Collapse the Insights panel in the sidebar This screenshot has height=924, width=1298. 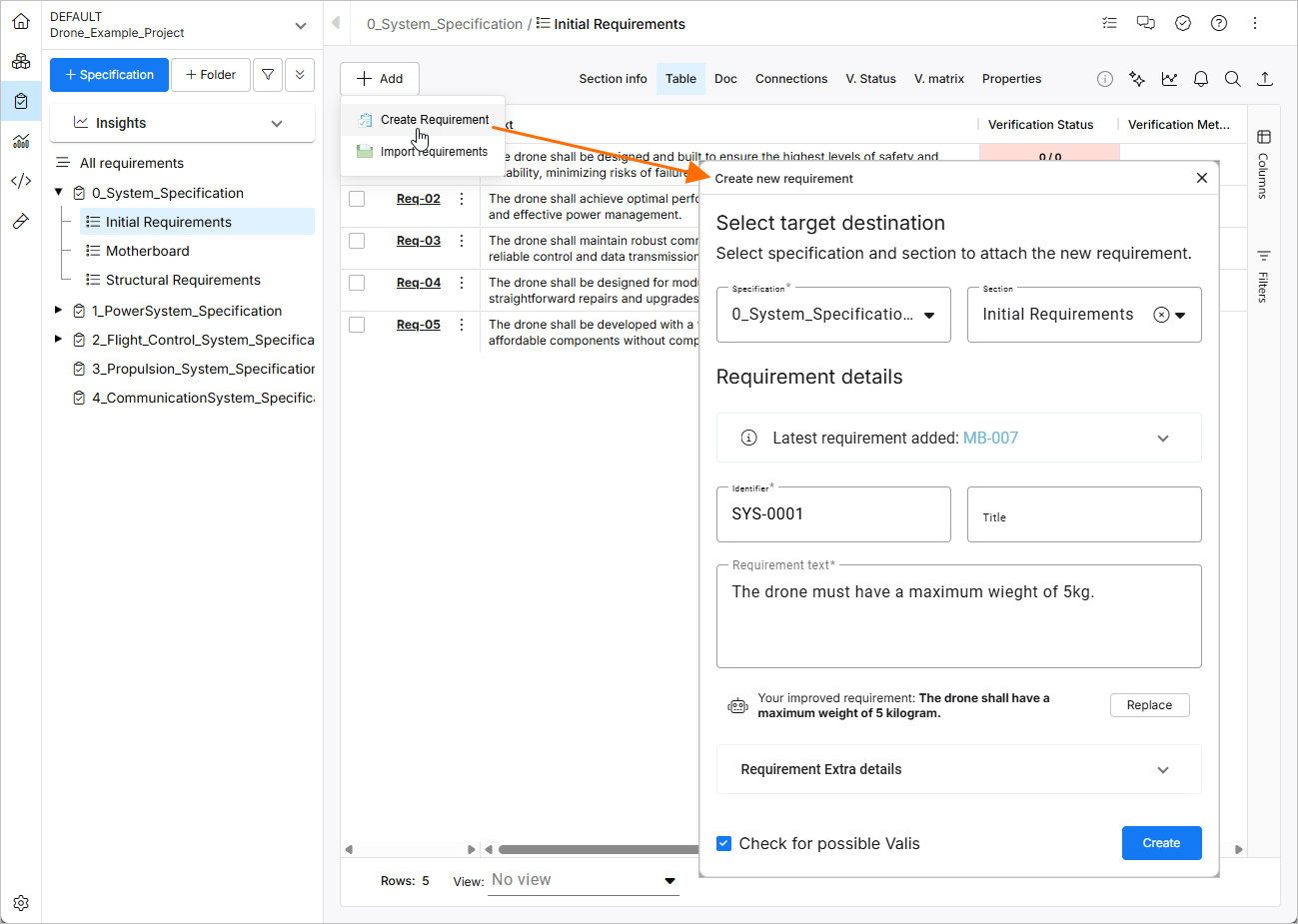click(x=277, y=123)
